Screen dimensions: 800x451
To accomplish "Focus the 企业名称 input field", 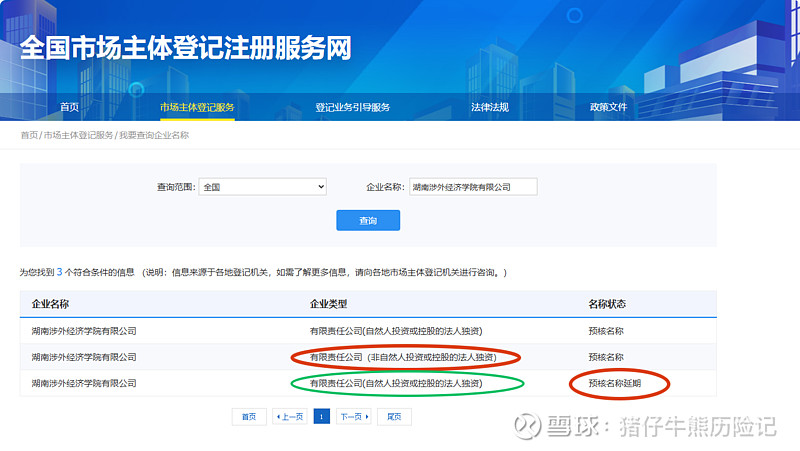I will click(x=473, y=187).
